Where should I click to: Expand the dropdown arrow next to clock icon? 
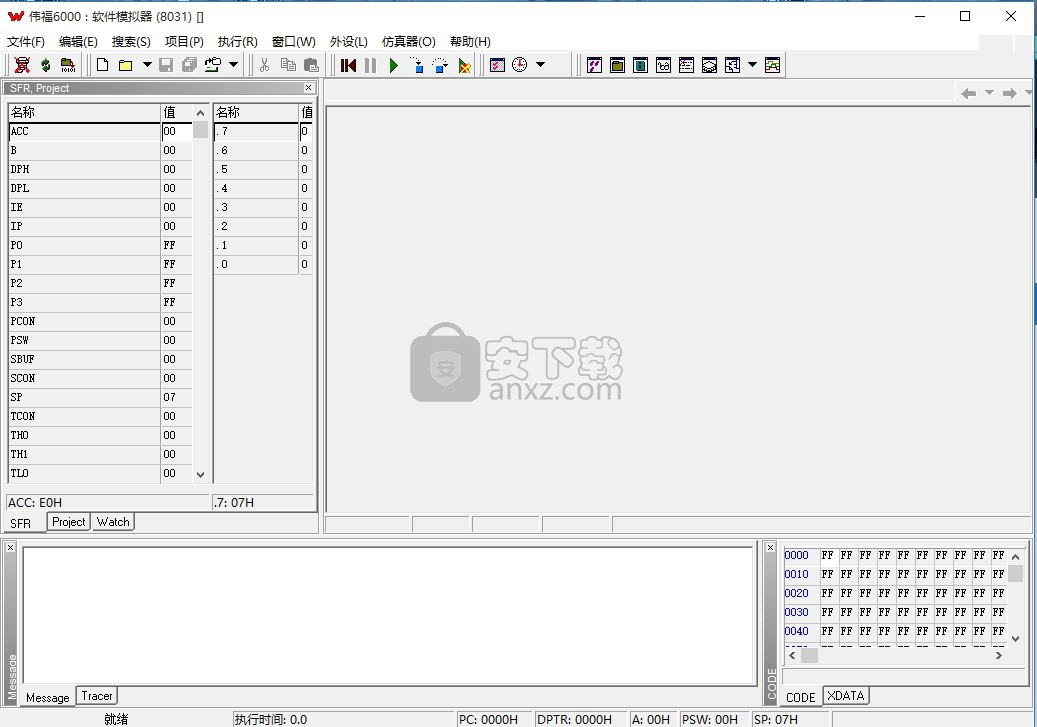[x=540, y=65]
